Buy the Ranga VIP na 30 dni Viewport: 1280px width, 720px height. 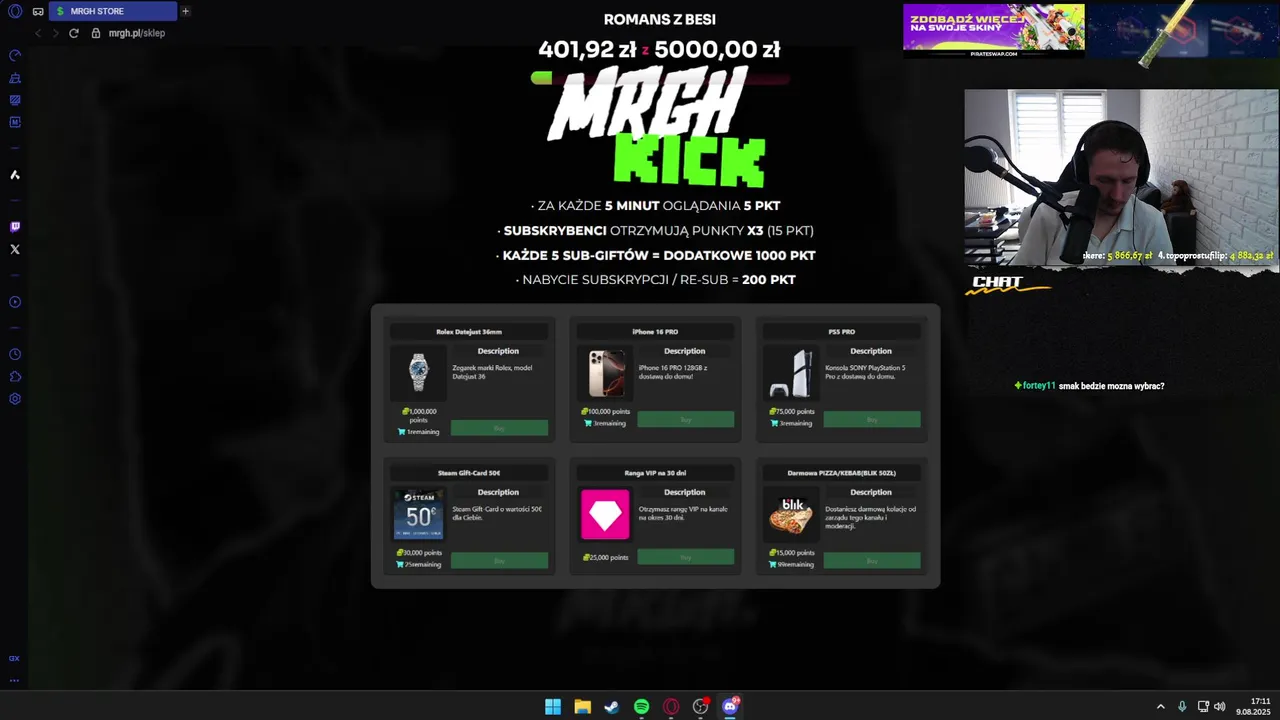[685, 557]
